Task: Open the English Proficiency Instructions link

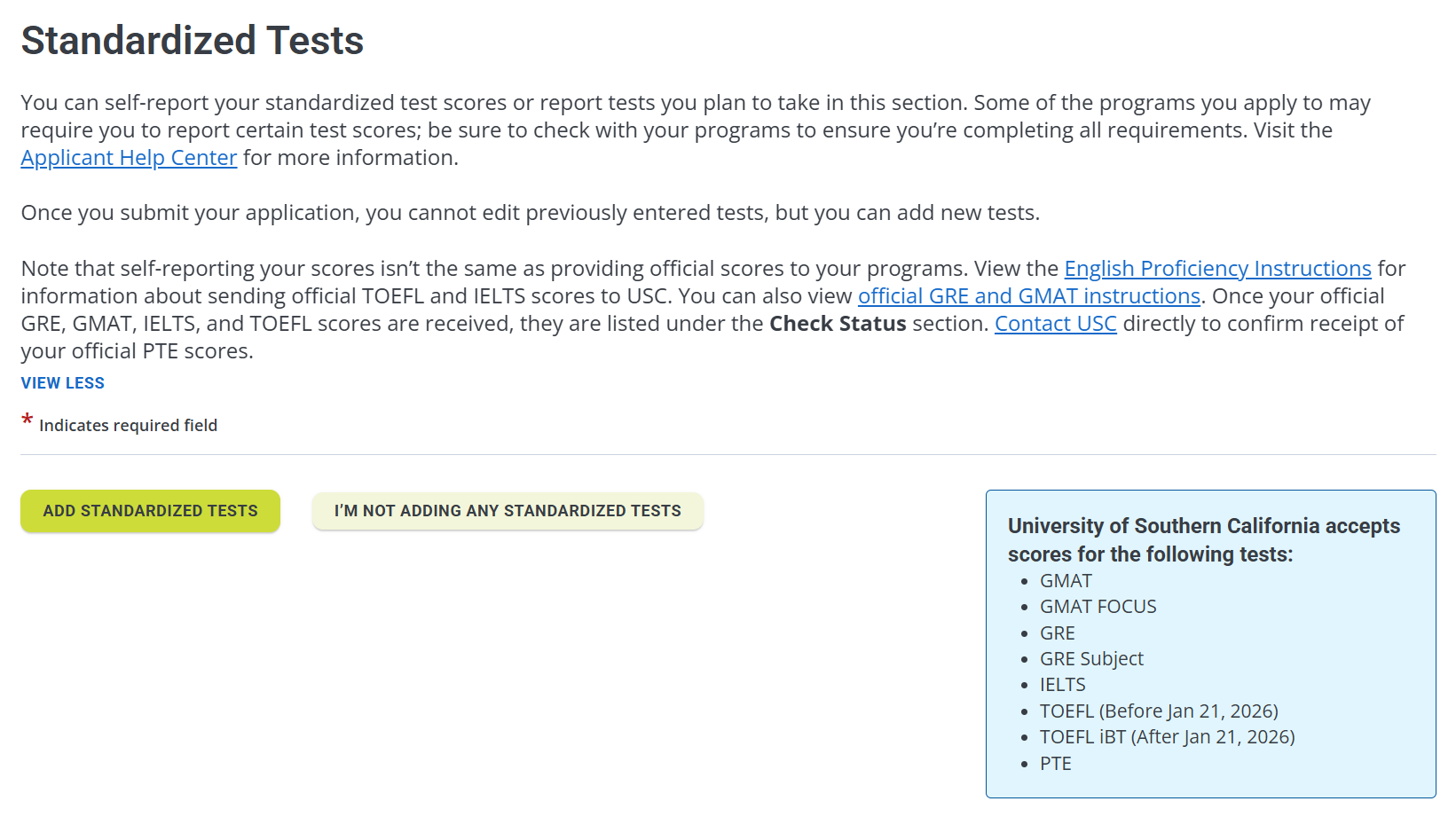Action: click(x=1217, y=269)
